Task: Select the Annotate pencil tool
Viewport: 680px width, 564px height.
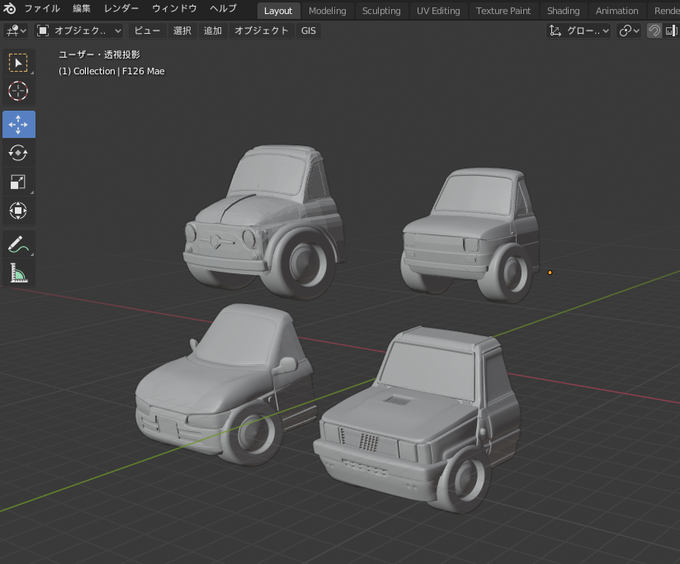Action: pyautogui.click(x=18, y=245)
